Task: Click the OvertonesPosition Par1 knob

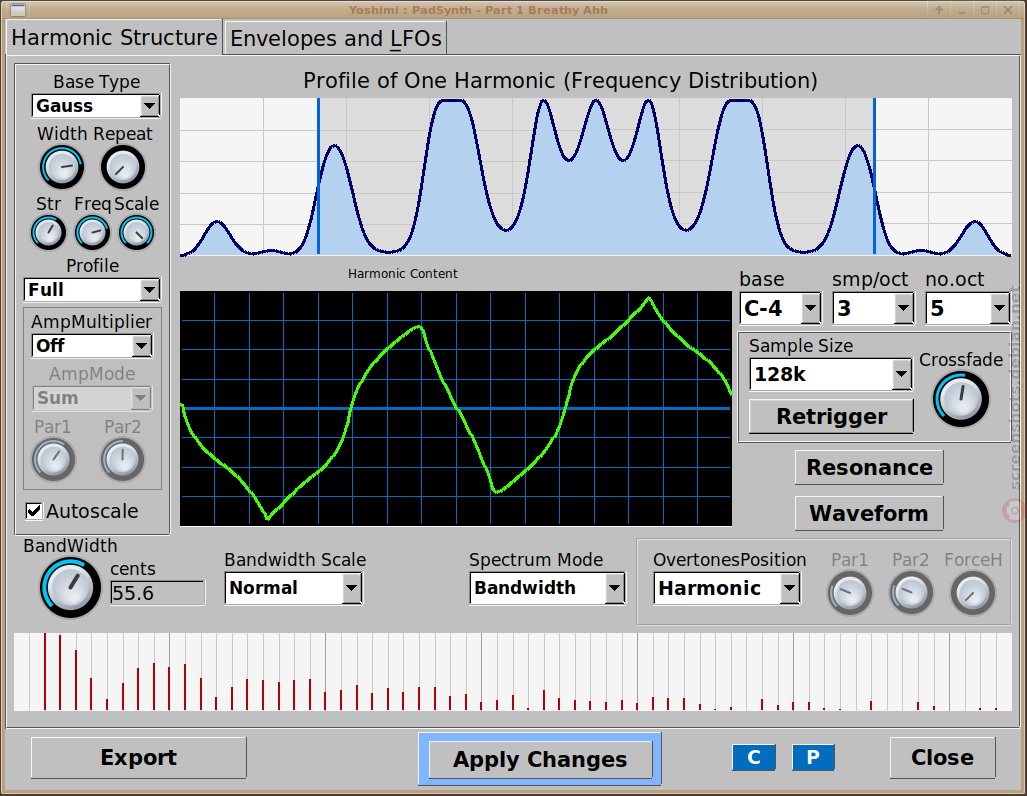Action: (850, 594)
